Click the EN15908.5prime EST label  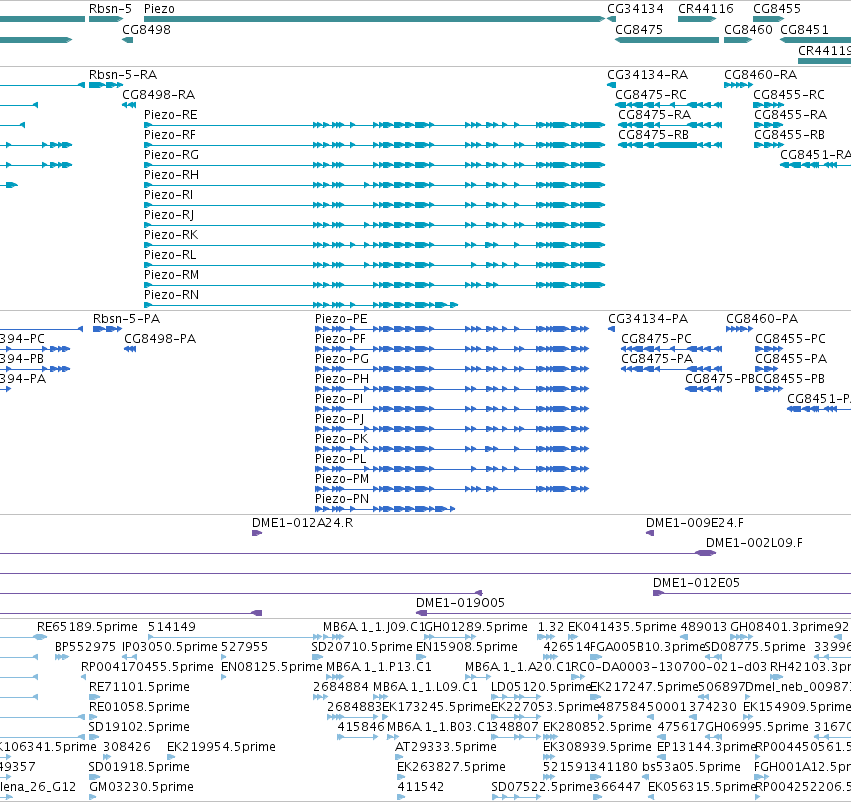click(x=467, y=647)
